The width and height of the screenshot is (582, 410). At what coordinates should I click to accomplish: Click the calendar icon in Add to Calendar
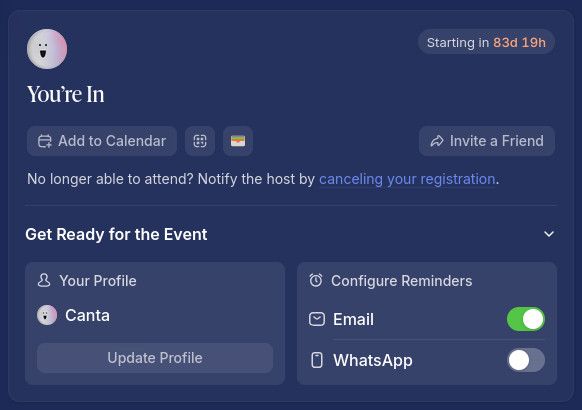pos(45,141)
